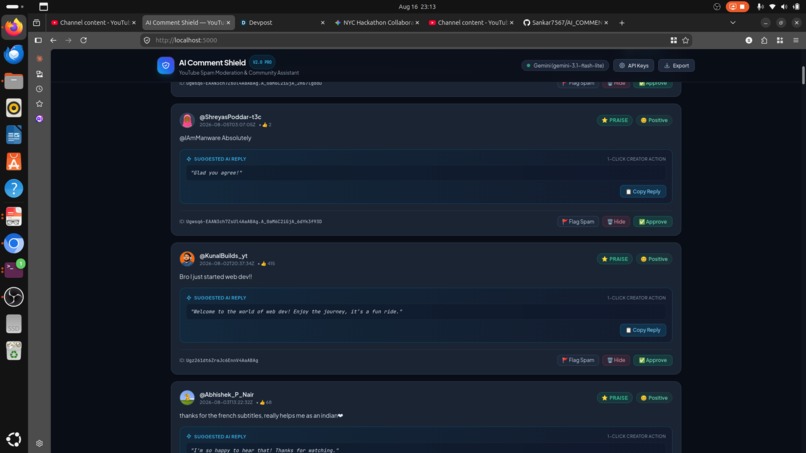Viewport: 806px width, 453px height.
Task: Open sidebar bookmarks star icon
Action: coord(39,104)
